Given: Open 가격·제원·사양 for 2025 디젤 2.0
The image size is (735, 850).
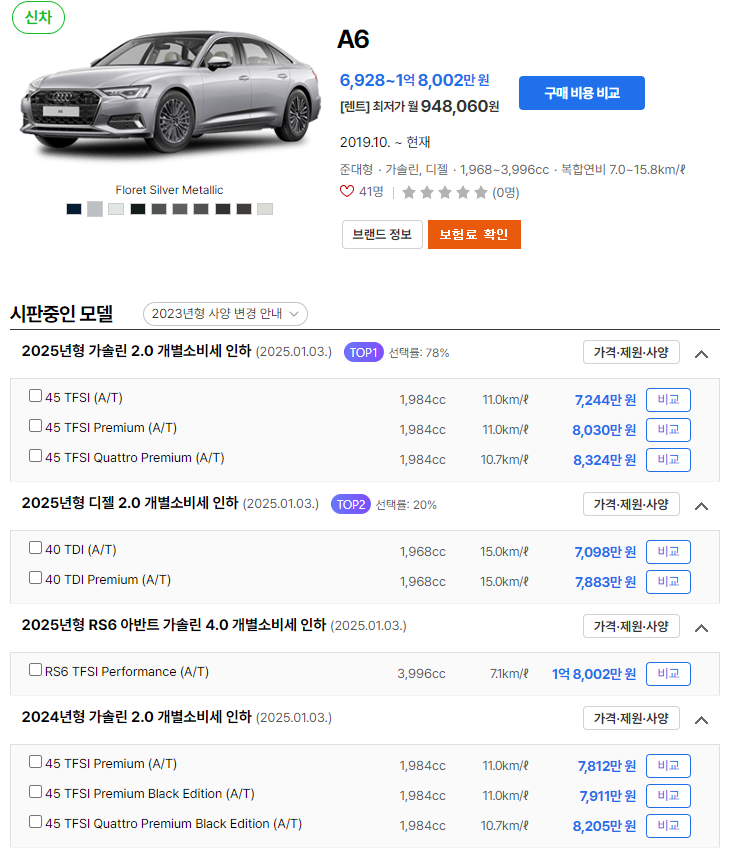Looking at the screenshot, I should 631,504.
